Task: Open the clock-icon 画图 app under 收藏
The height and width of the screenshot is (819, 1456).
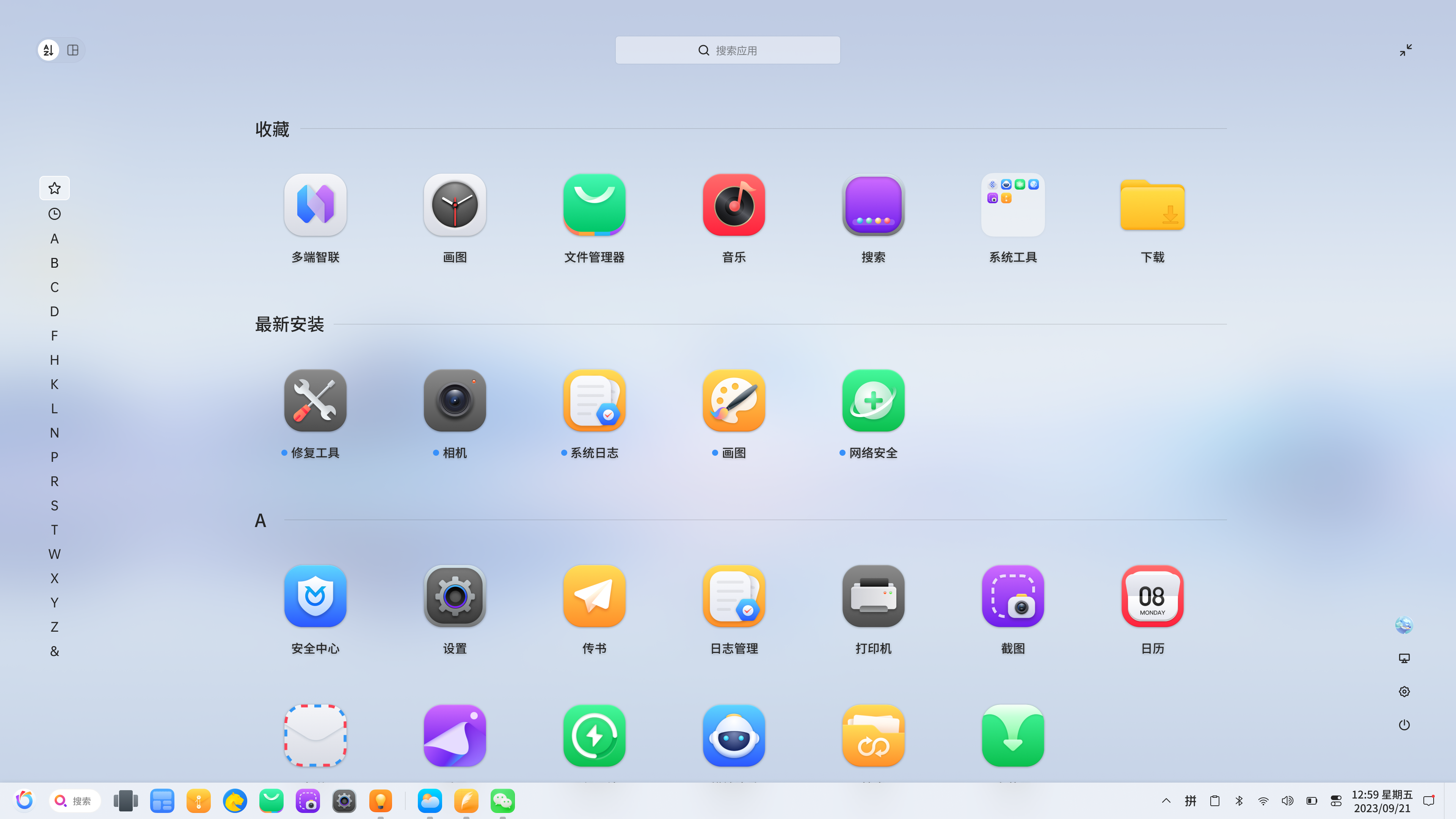Action: 455,205
